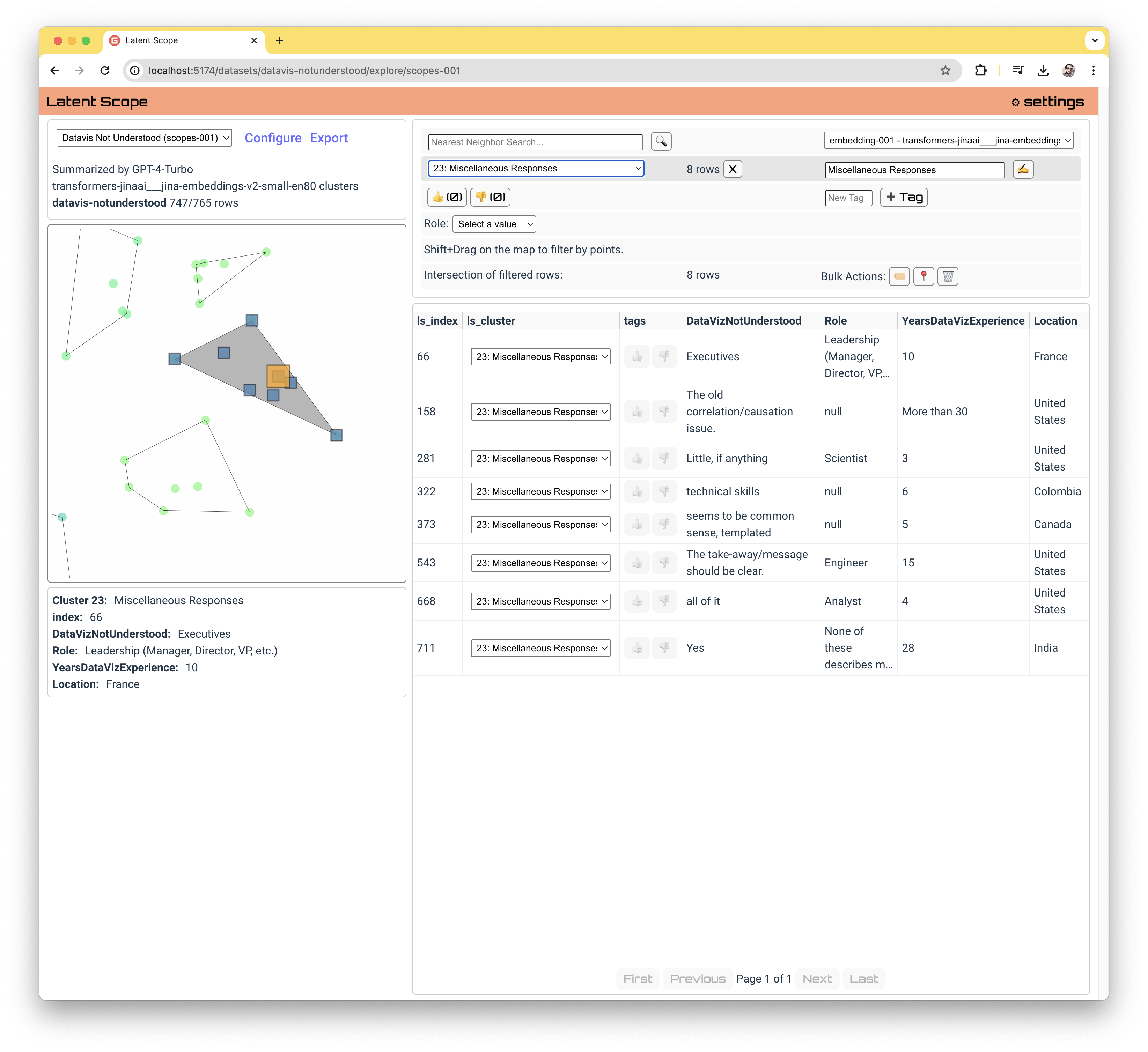Click the nearest neighbor search magnifier button

661,142
